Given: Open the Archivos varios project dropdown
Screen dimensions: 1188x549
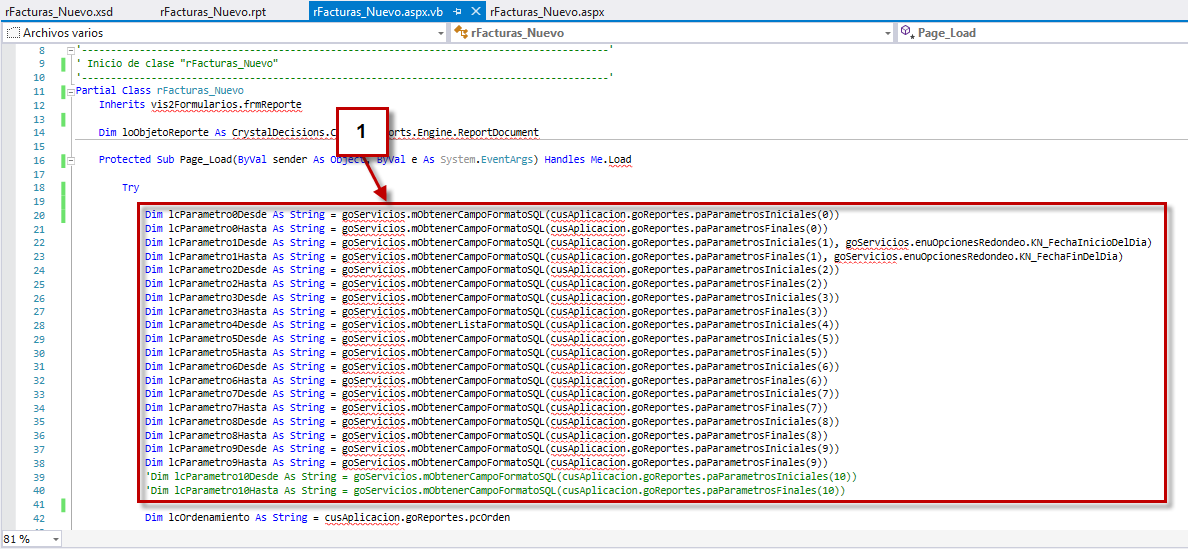Looking at the screenshot, I should (x=441, y=33).
